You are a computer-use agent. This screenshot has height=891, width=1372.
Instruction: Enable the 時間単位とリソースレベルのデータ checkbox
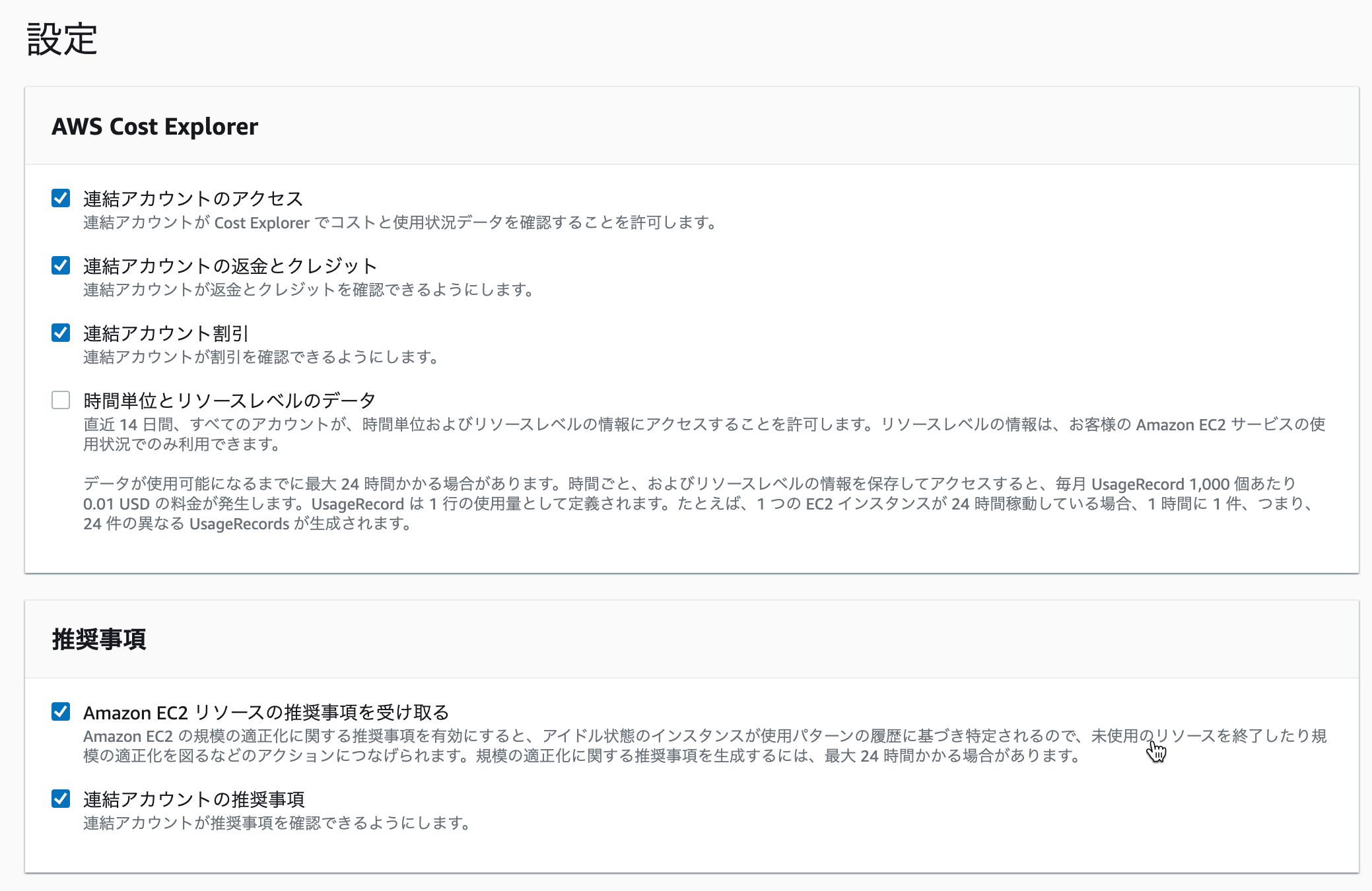(x=61, y=400)
